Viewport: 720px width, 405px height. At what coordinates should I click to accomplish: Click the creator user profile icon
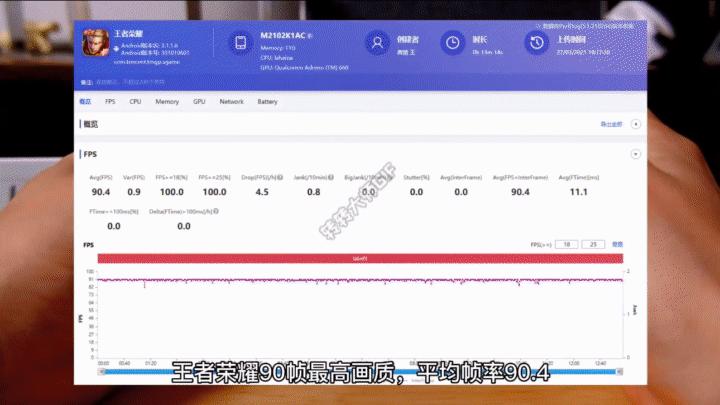(377, 43)
